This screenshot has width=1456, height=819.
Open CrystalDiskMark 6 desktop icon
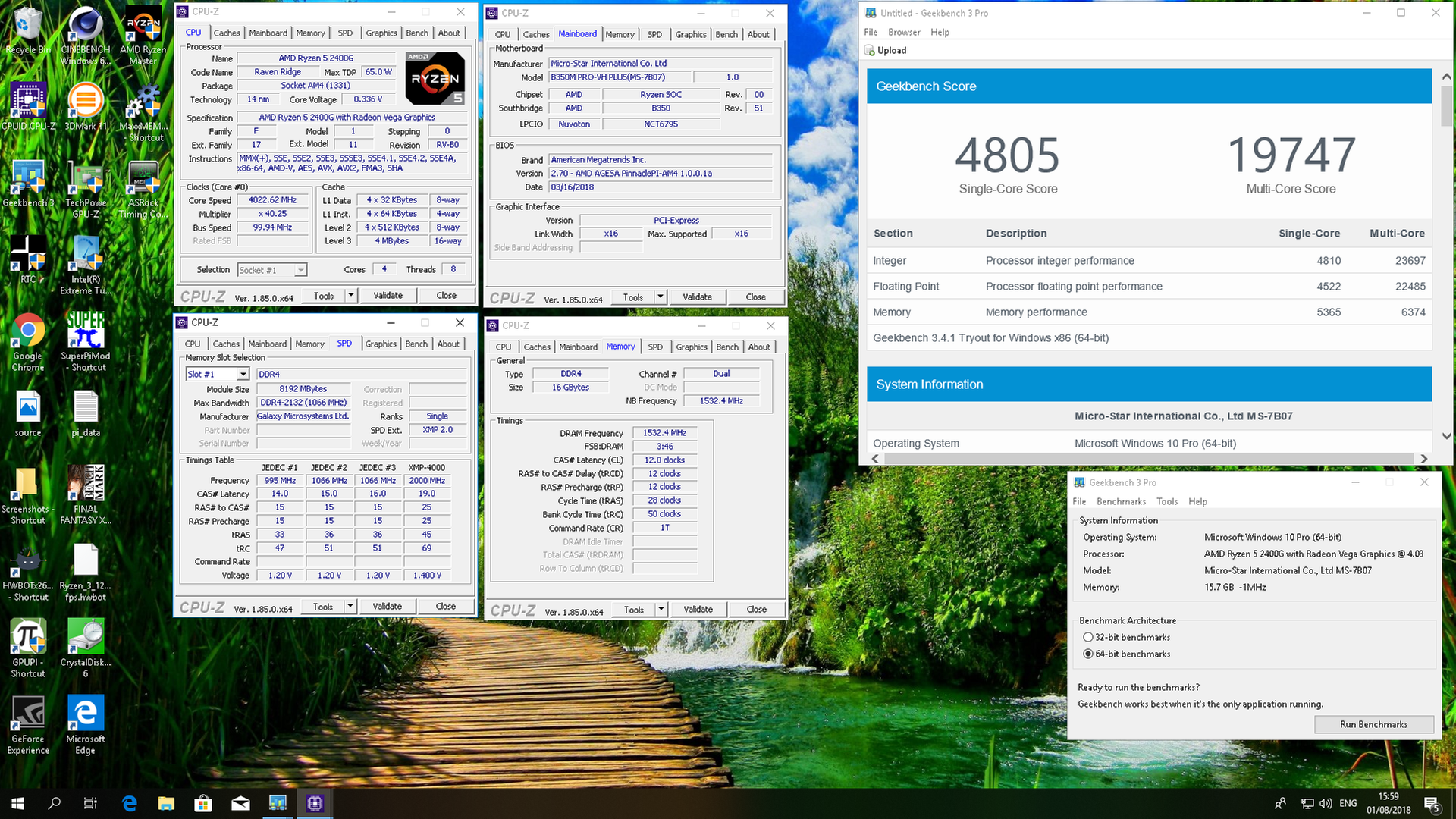[86, 648]
